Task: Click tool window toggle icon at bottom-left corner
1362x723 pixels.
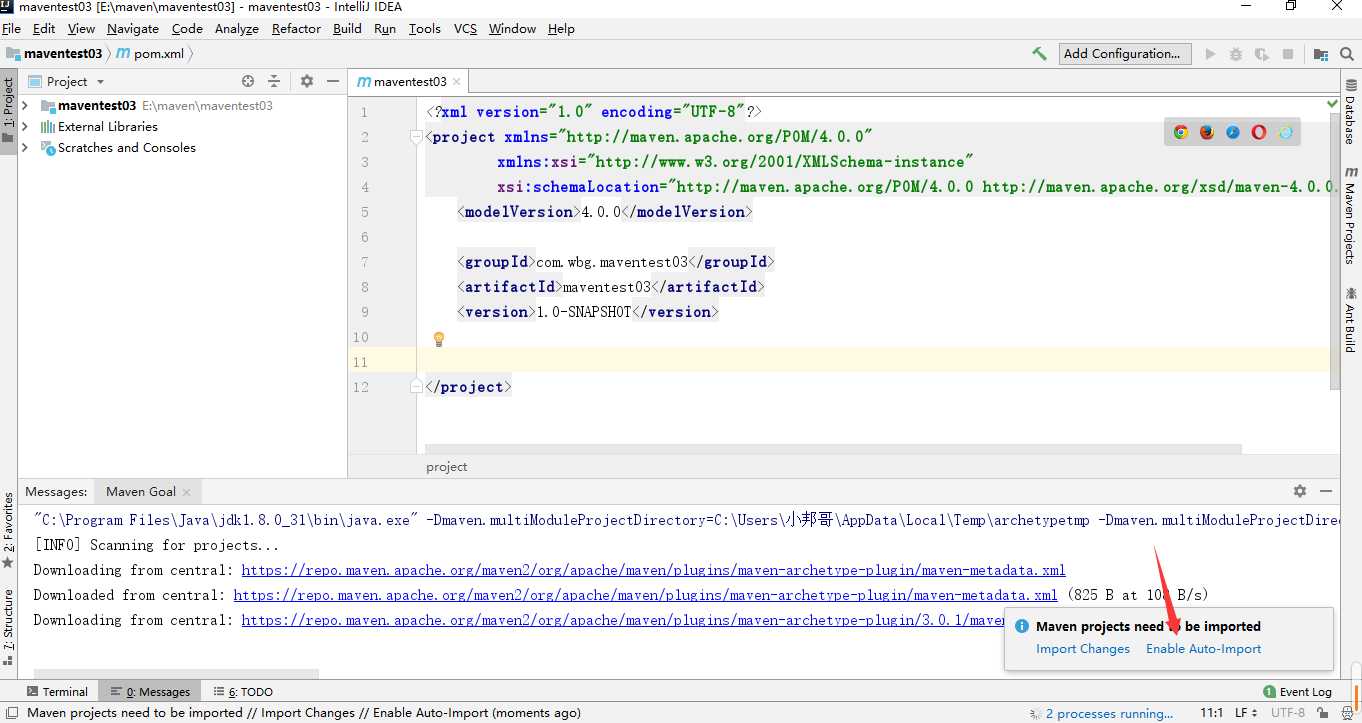Action: point(10,713)
